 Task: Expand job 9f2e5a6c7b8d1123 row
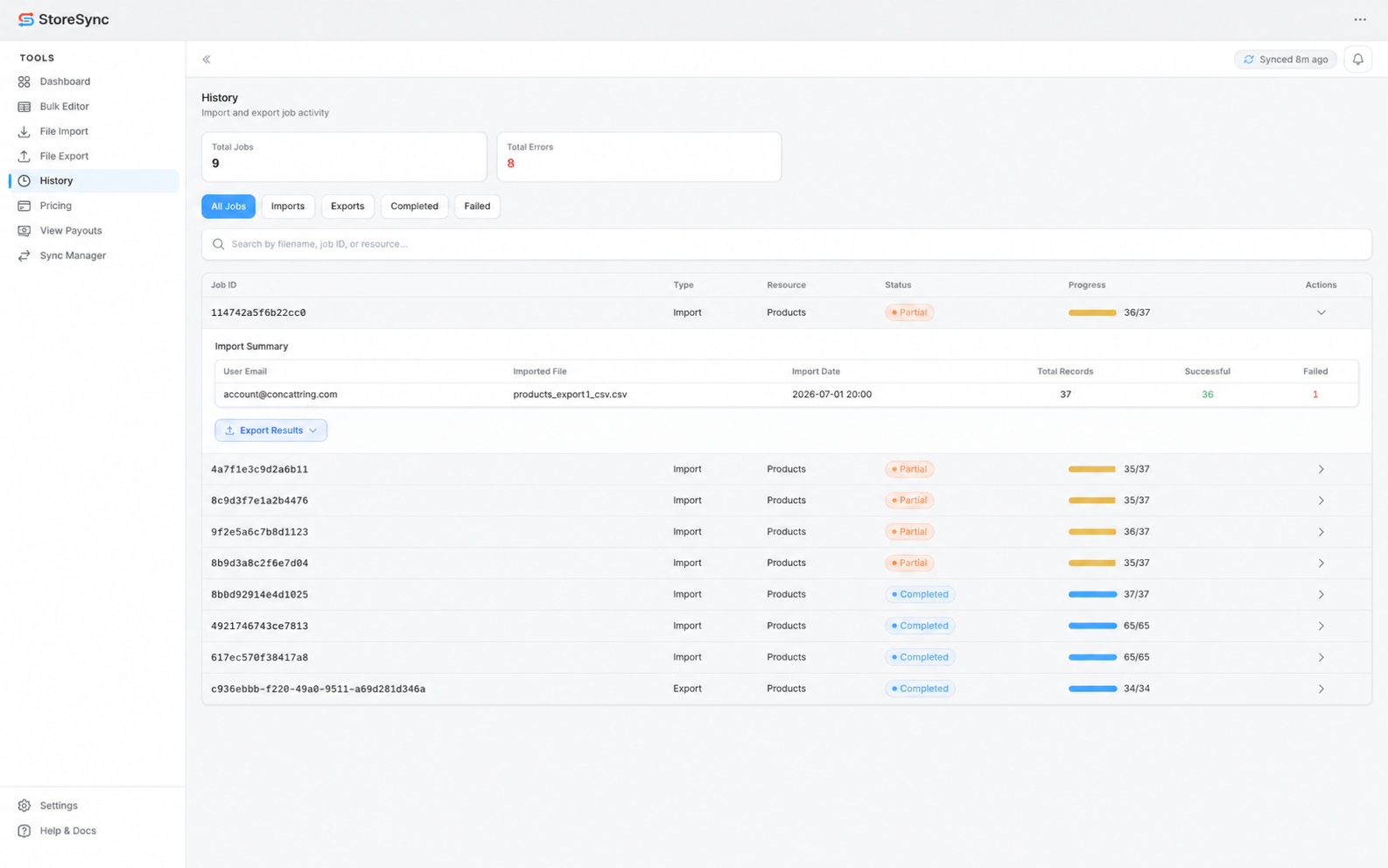(1321, 532)
